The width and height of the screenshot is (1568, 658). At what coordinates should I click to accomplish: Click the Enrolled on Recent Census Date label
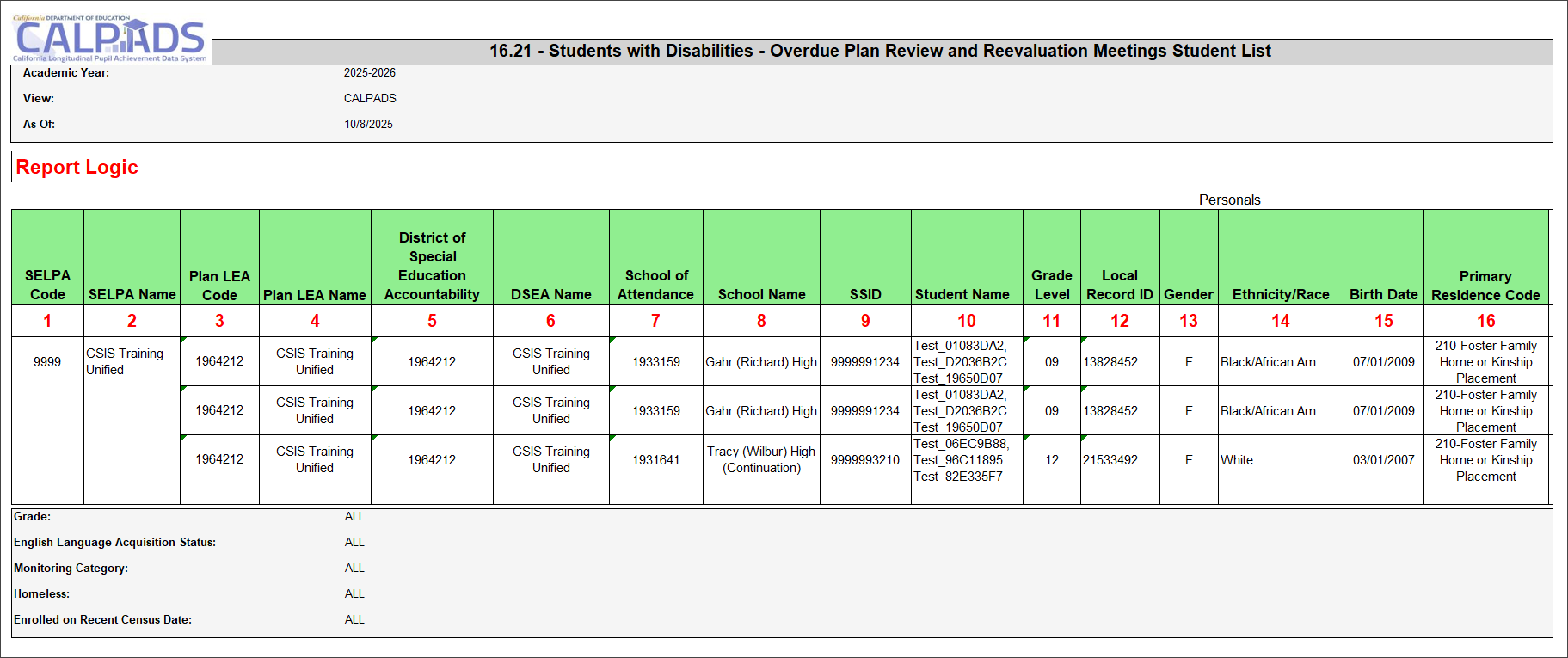[102, 620]
